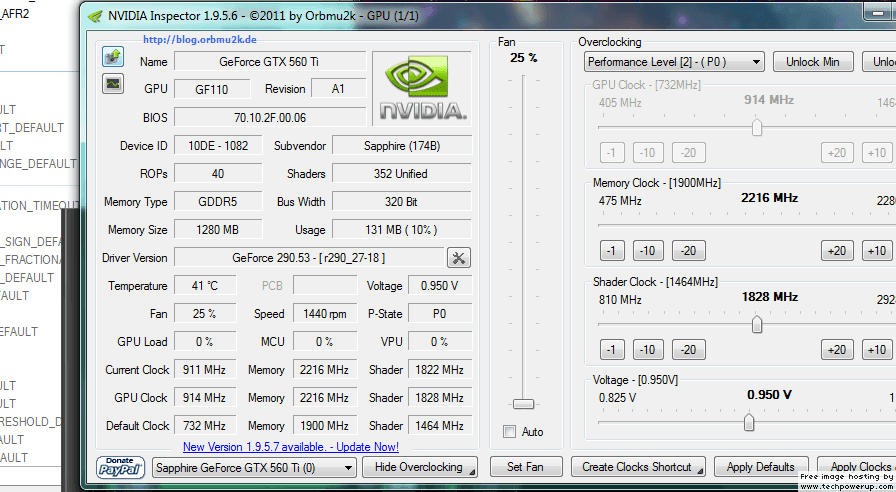
Task: Click the GPU Clock slider handle
Action: click(x=757, y=127)
